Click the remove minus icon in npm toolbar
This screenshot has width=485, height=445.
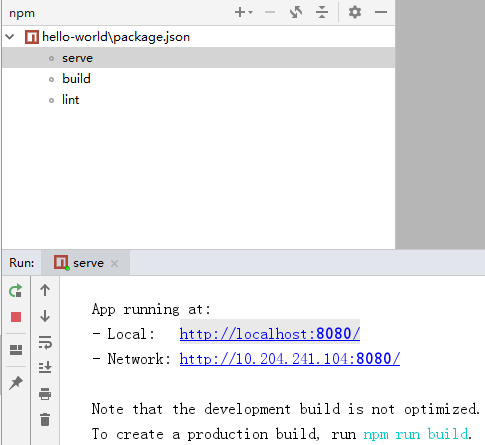point(270,12)
